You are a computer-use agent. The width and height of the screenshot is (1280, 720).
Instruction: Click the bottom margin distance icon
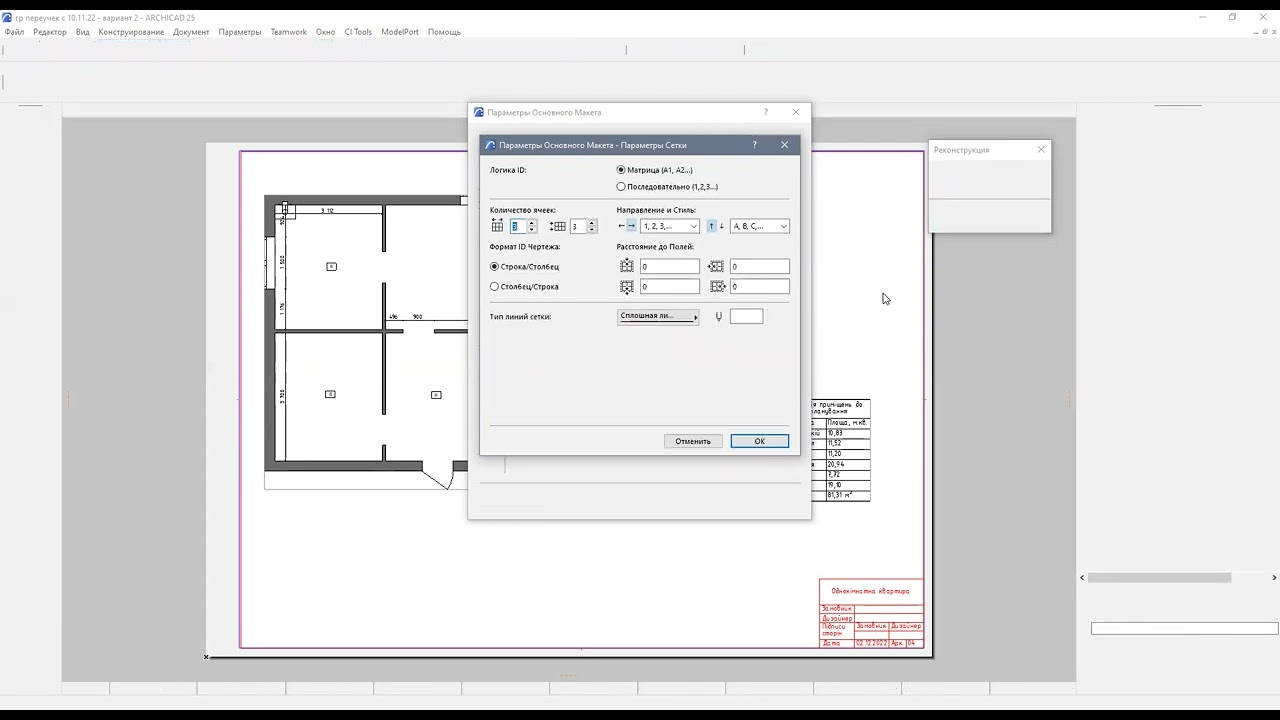click(x=627, y=287)
